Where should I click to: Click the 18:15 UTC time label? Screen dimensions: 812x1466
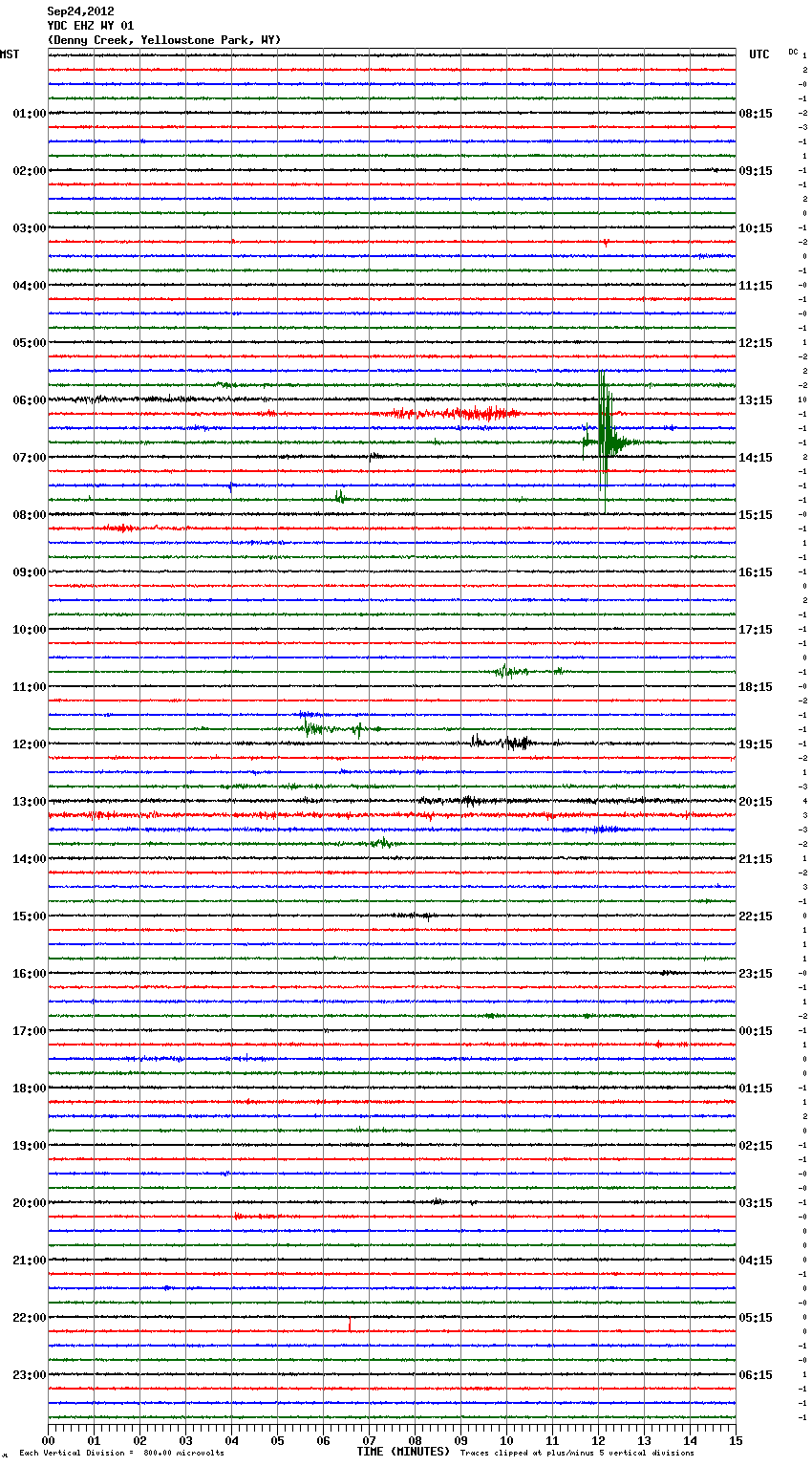click(x=756, y=687)
